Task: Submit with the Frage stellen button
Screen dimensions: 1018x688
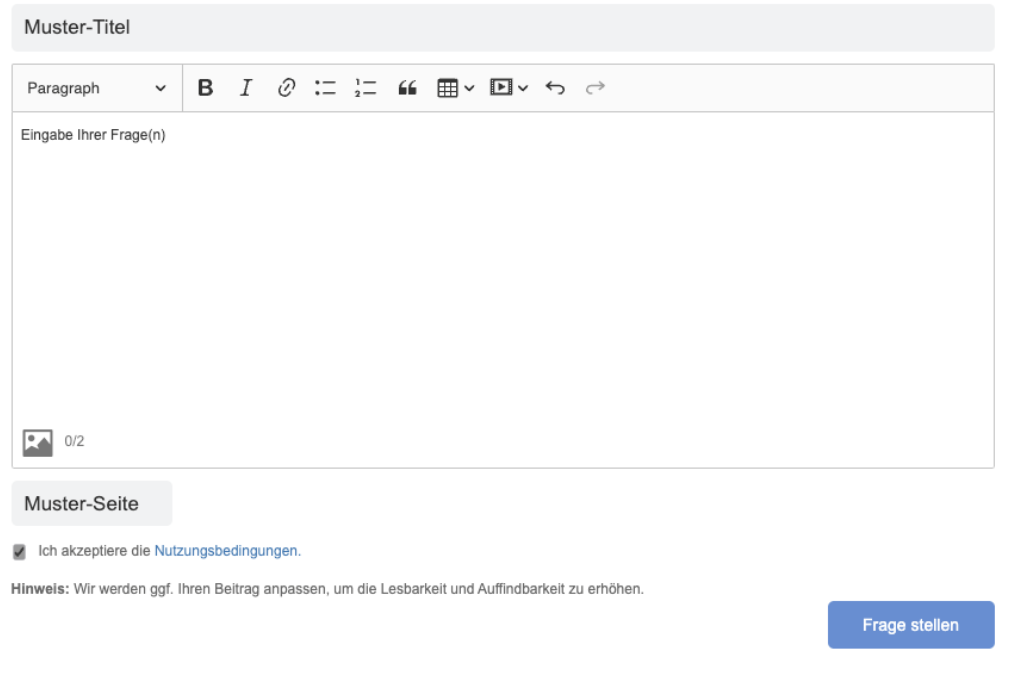Action: click(x=911, y=624)
